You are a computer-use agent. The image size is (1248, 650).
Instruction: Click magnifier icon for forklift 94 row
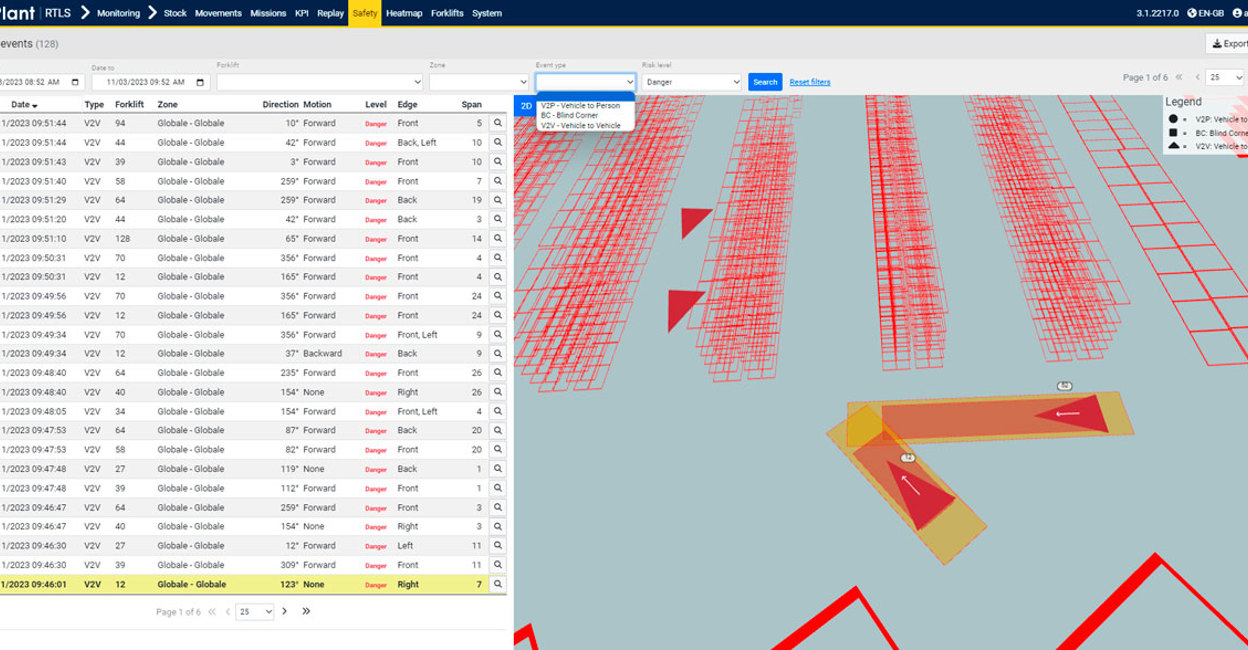497,124
